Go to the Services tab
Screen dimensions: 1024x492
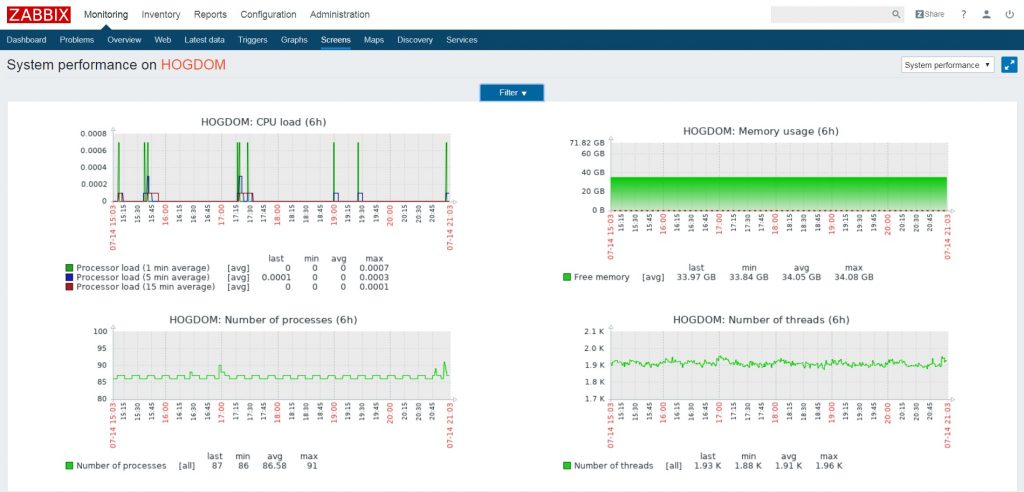point(462,40)
